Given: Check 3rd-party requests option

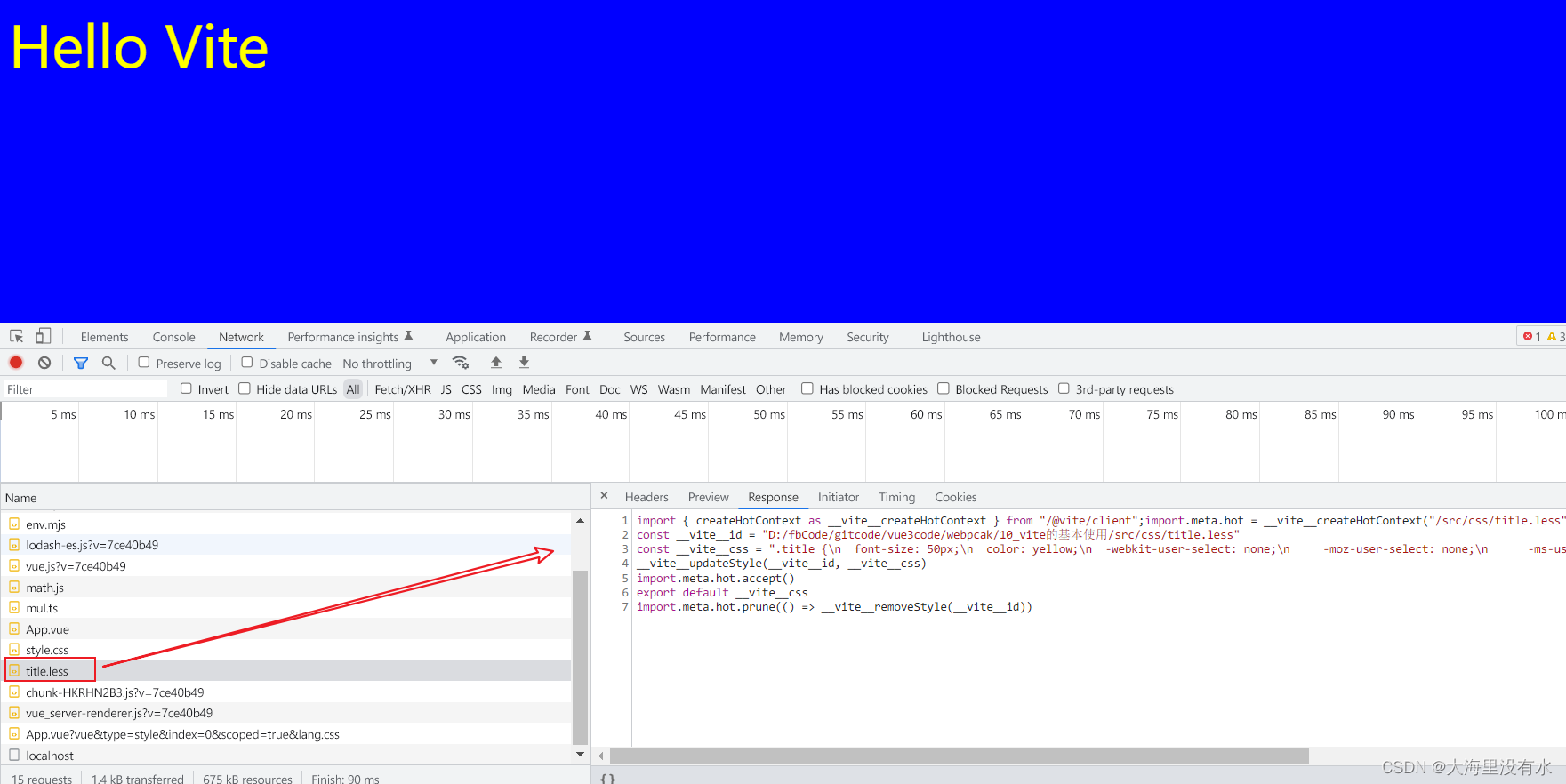Looking at the screenshot, I should tap(1064, 388).
